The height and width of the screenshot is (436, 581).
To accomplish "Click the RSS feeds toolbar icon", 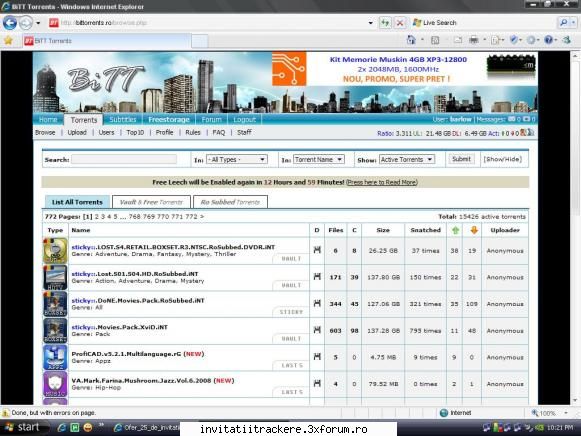I will [435, 40].
